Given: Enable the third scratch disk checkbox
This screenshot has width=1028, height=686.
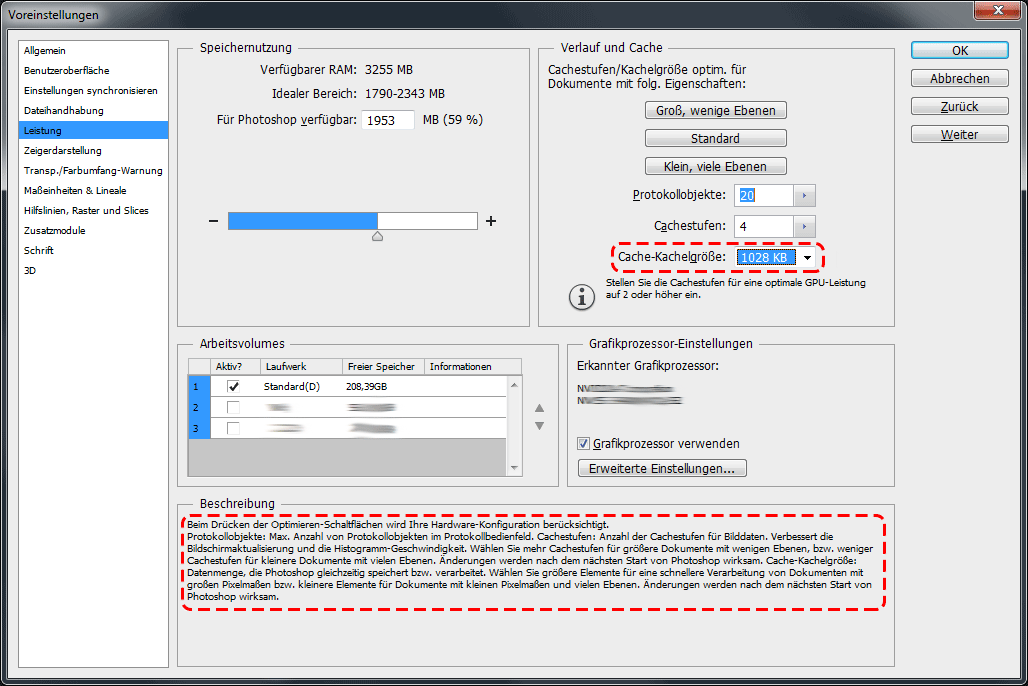Looking at the screenshot, I should 233,428.
